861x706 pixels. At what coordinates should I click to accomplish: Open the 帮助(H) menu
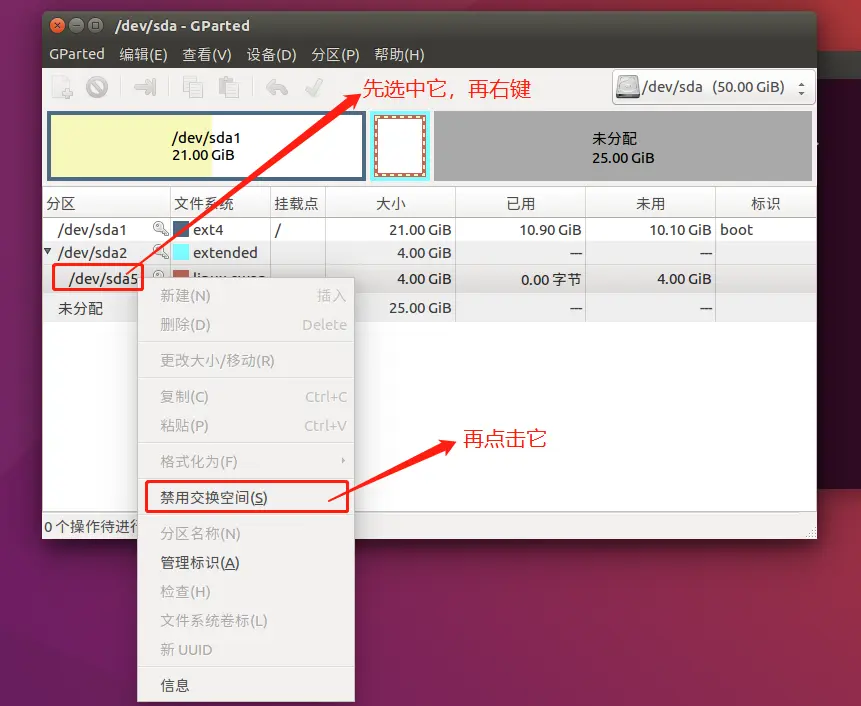(399, 54)
